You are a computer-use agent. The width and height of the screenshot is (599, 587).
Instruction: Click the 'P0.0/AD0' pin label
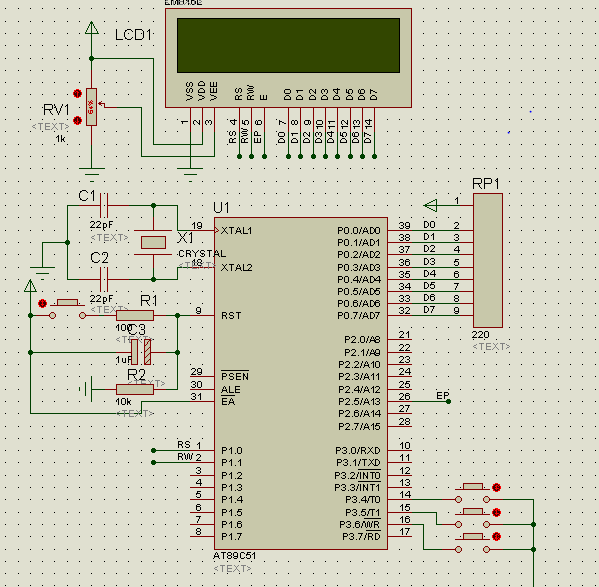[359, 231]
